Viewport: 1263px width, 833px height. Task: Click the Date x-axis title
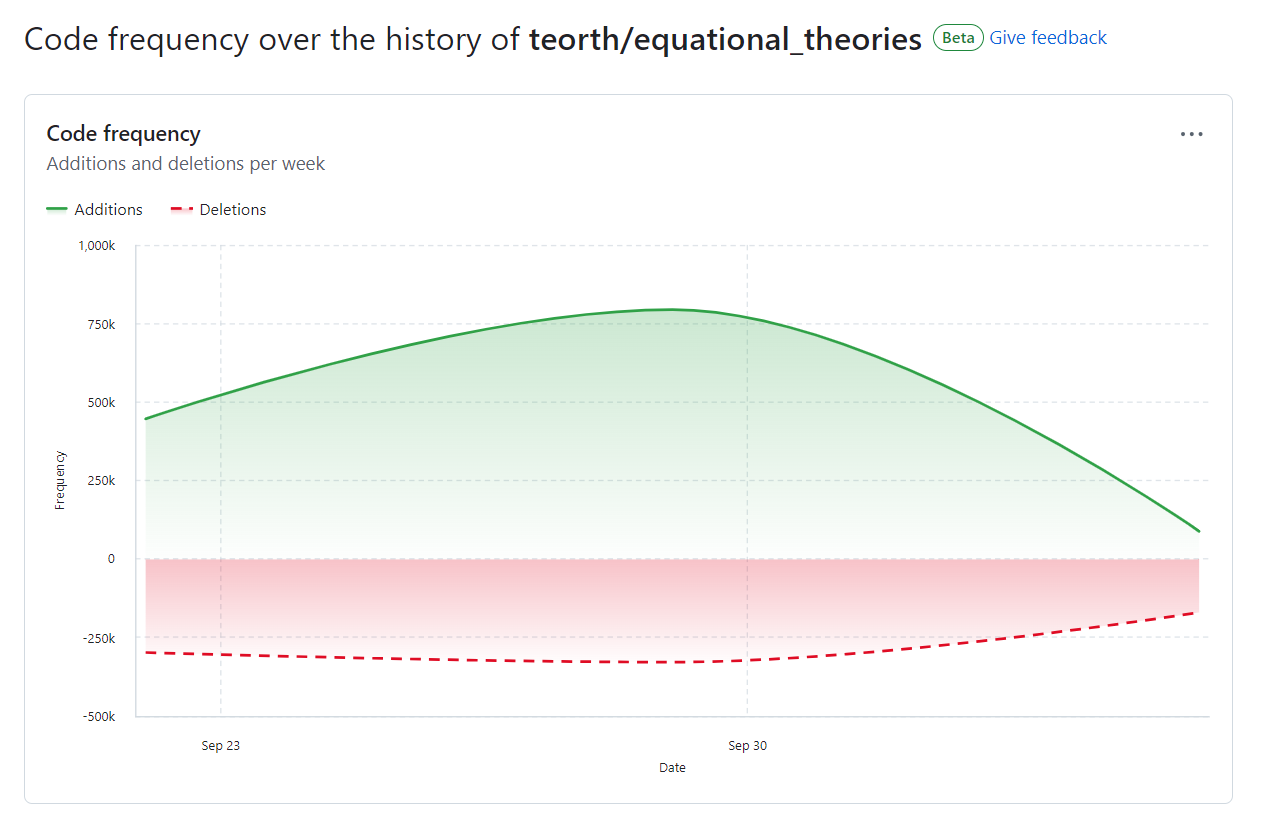pos(672,768)
